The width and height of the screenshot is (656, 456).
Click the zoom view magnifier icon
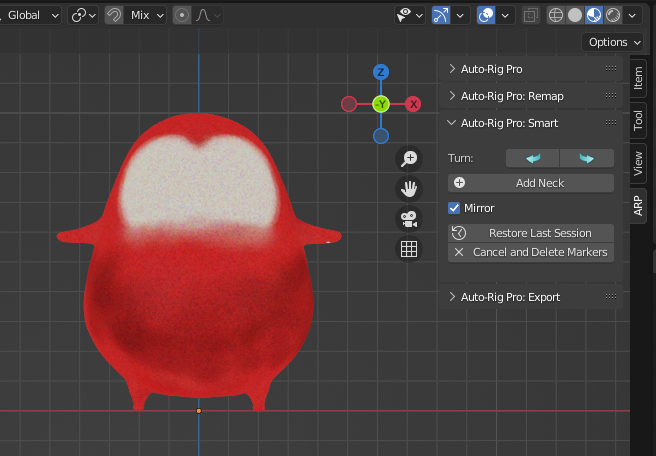(x=409, y=158)
